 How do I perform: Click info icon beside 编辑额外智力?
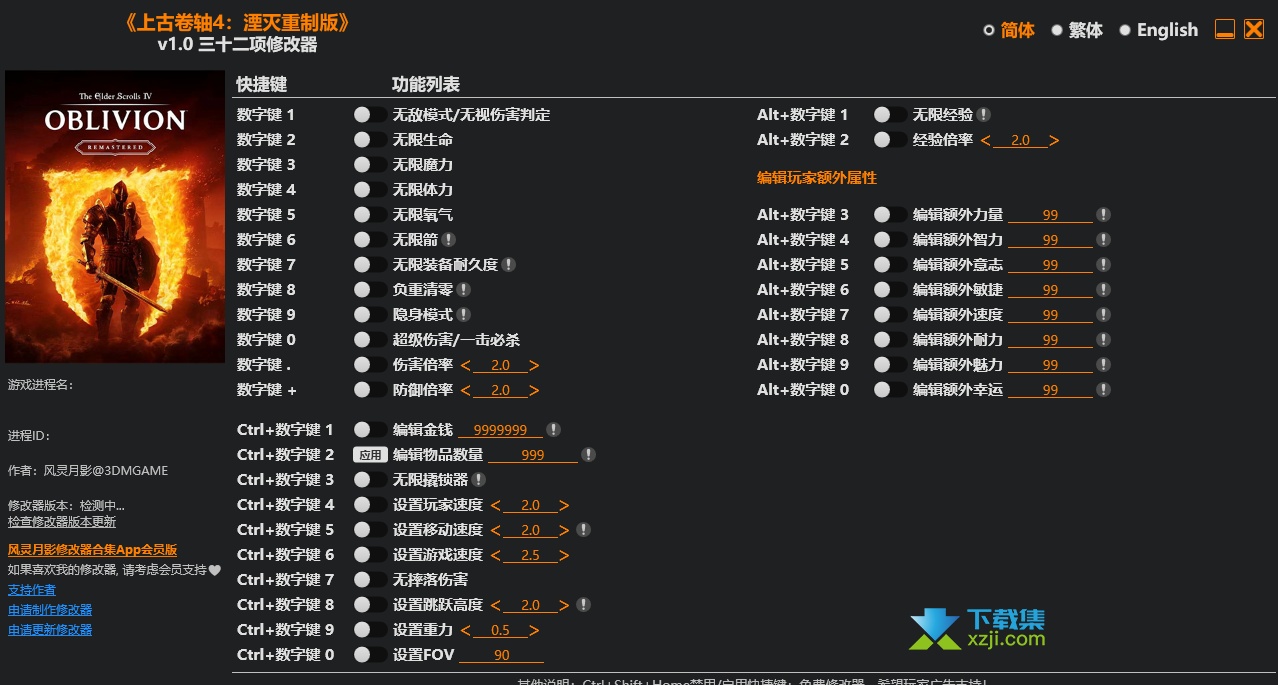(x=1104, y=240)
